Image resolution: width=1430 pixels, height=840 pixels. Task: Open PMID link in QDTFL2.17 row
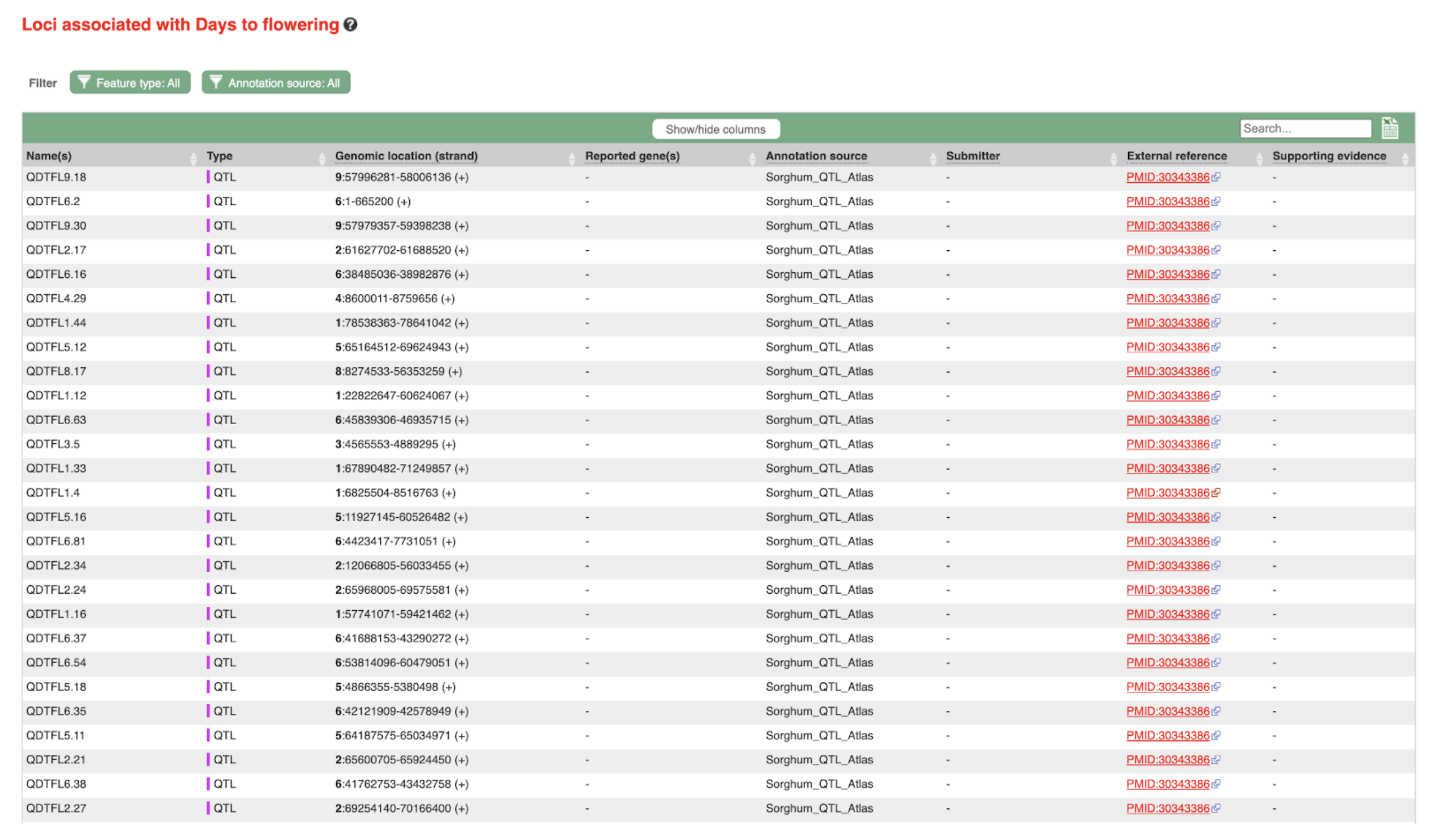click(x=1168, y=250)
